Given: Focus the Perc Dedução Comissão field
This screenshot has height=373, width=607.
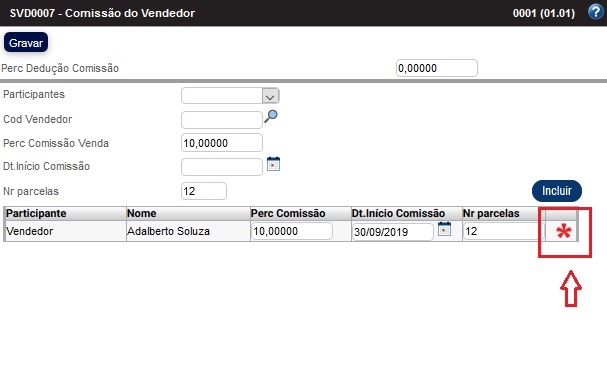Looking at the screenshot, I should pos(437,68).
